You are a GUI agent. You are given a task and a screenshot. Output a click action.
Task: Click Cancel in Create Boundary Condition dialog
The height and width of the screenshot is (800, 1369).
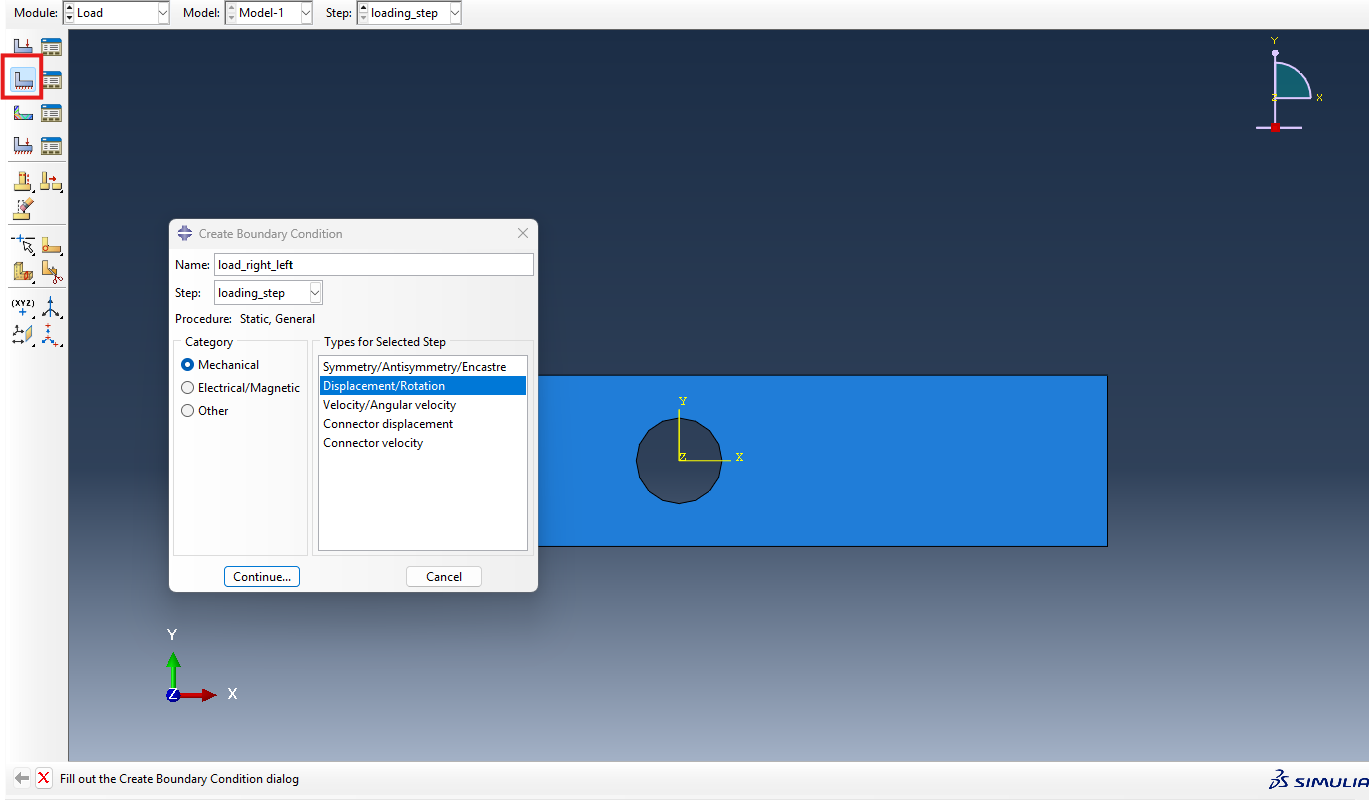click(443, 577)
